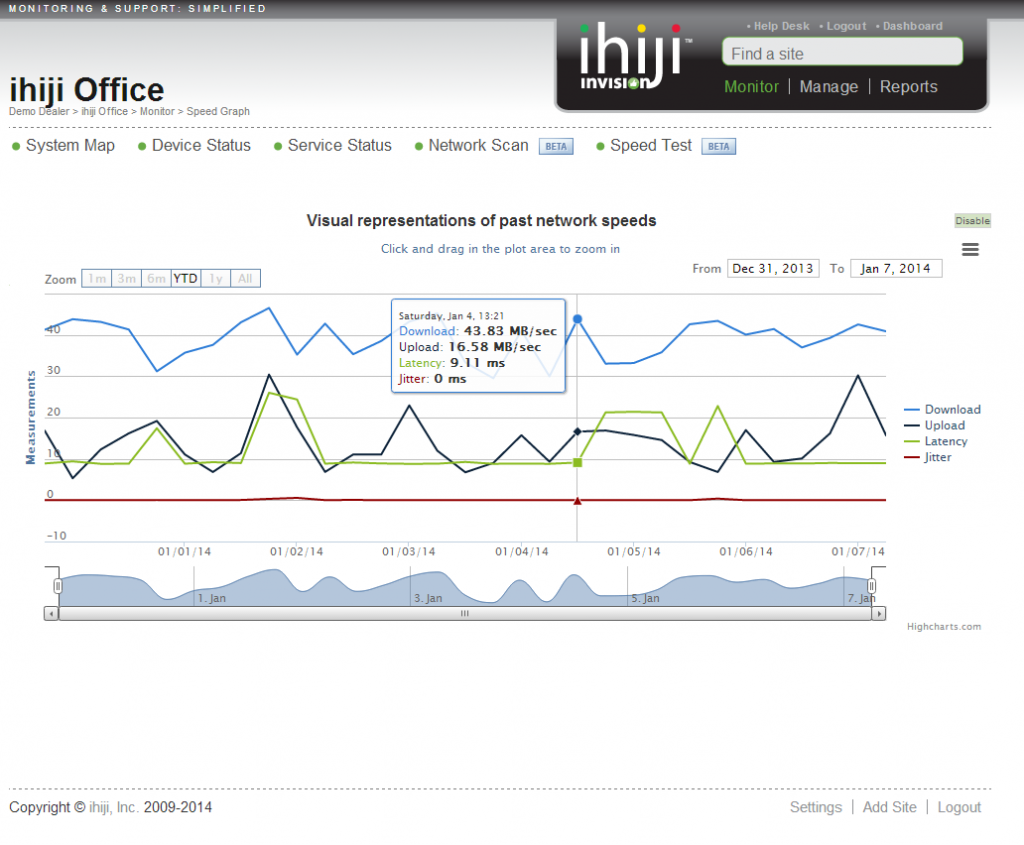Toggle Upload series in legend
This screenshot has height=845, width=1024.
click(x=935, y=425)
